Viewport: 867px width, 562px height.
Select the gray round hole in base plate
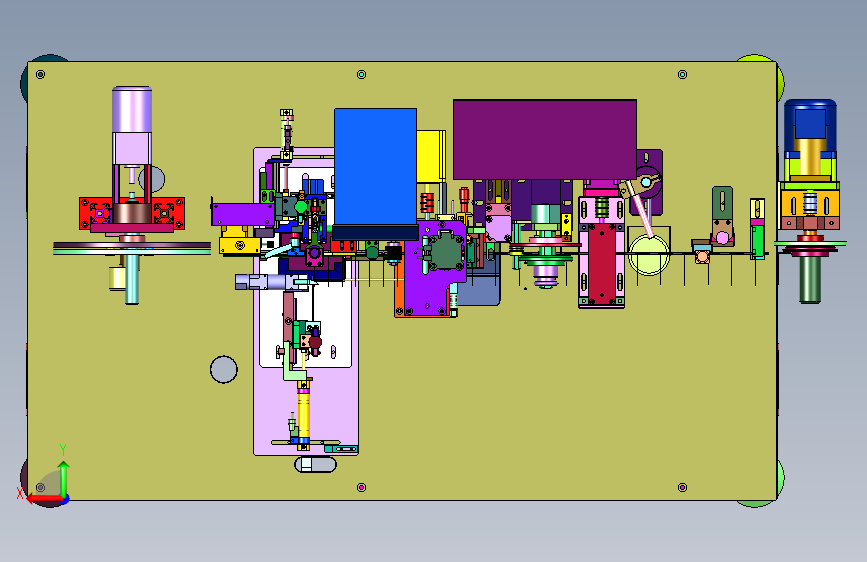(x=224, y=370)
